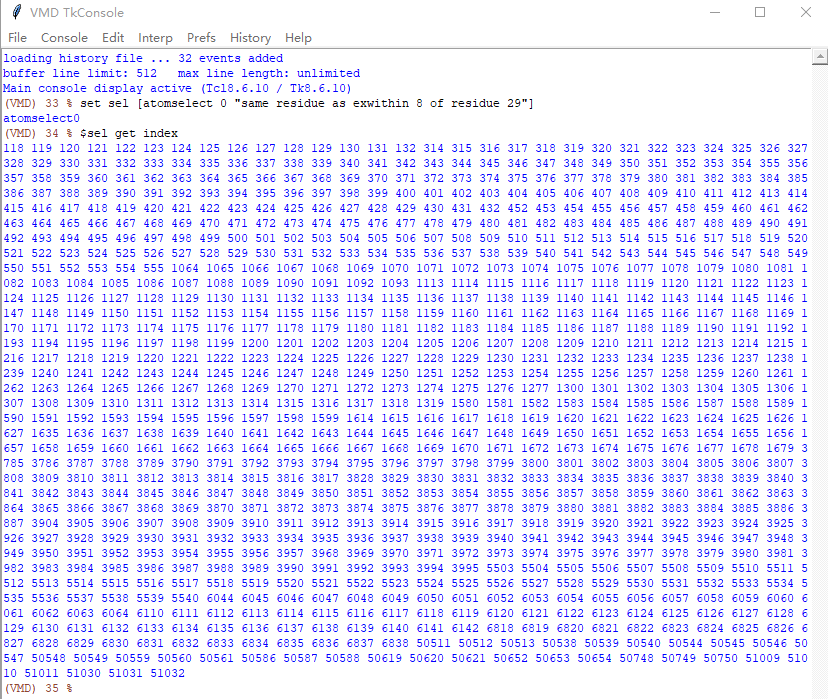Screen dimensions: 828x699
Task: Open the Console menu
Action: (64, 38)
